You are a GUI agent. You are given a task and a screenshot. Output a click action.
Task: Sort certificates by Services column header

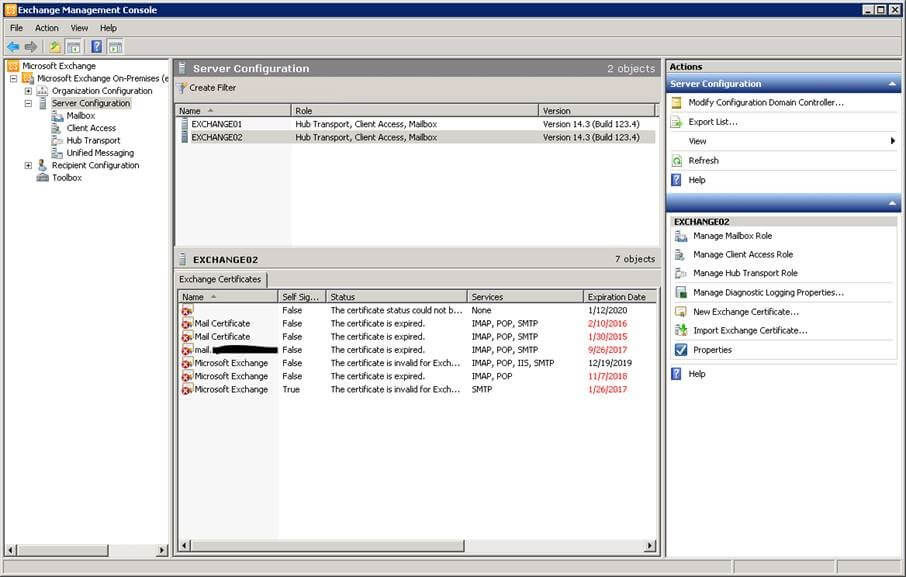coord(525,297)
